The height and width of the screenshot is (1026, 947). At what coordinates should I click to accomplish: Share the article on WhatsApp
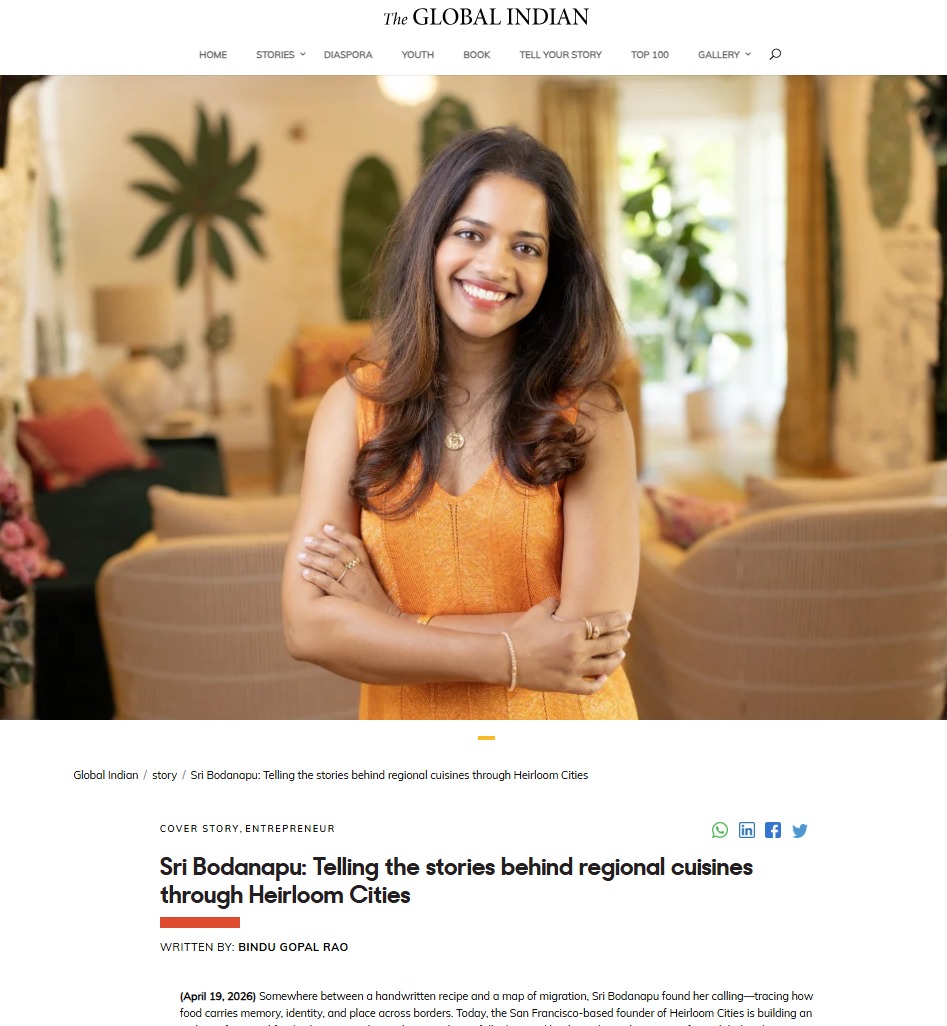tap(719, 830)
